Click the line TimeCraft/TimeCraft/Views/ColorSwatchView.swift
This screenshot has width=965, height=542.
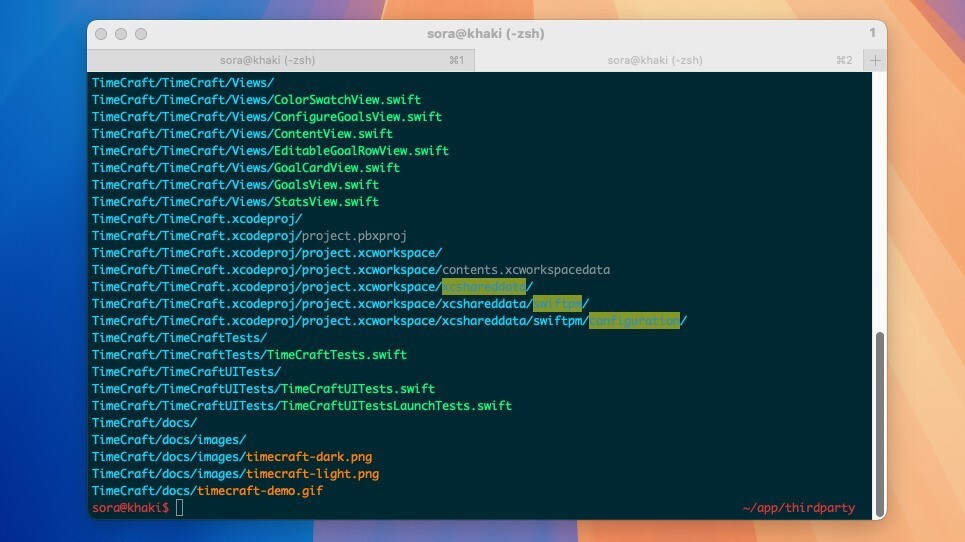[x=256, y=100]
